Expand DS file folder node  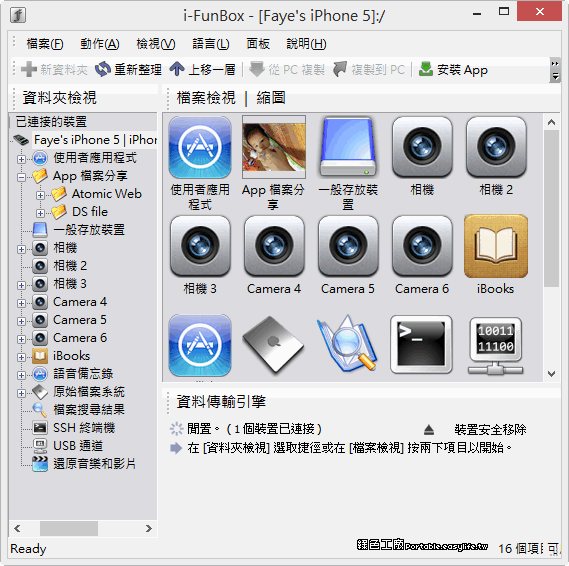40,213
